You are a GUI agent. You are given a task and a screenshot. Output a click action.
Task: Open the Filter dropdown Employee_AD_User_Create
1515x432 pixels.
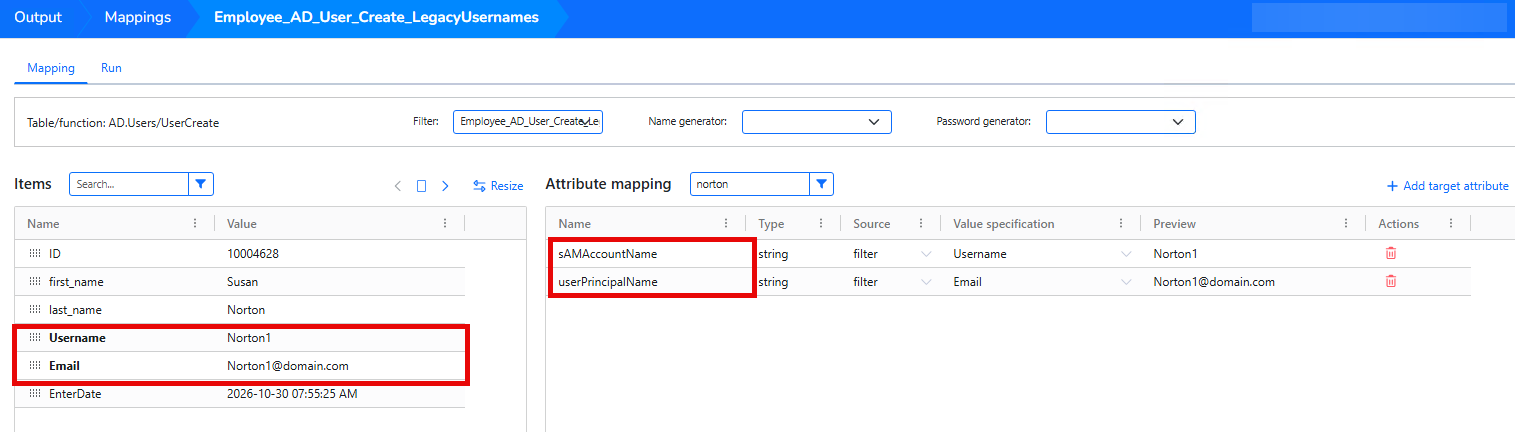pos(527,122)
